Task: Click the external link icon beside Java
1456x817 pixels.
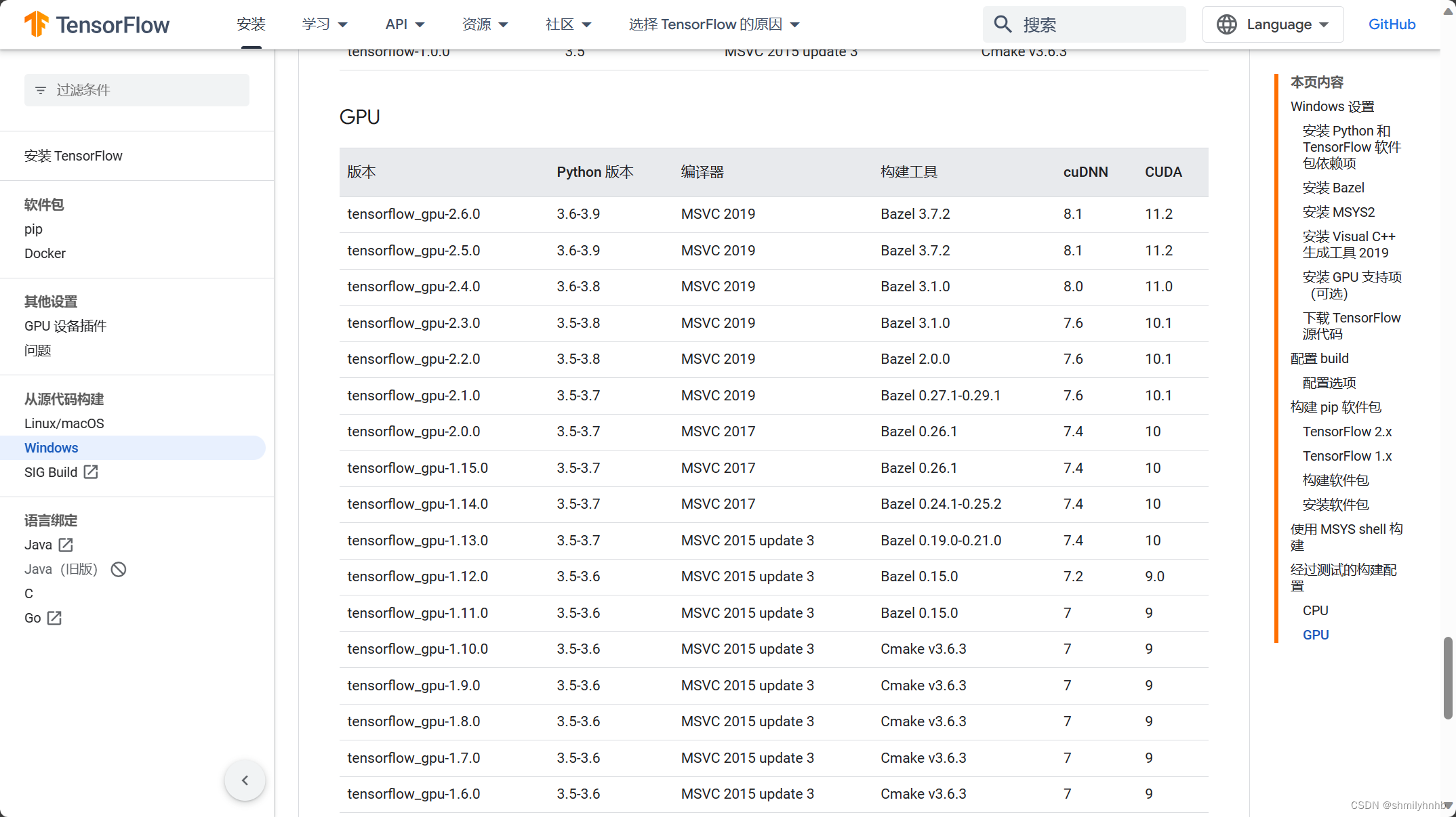Action: (66, 545)
